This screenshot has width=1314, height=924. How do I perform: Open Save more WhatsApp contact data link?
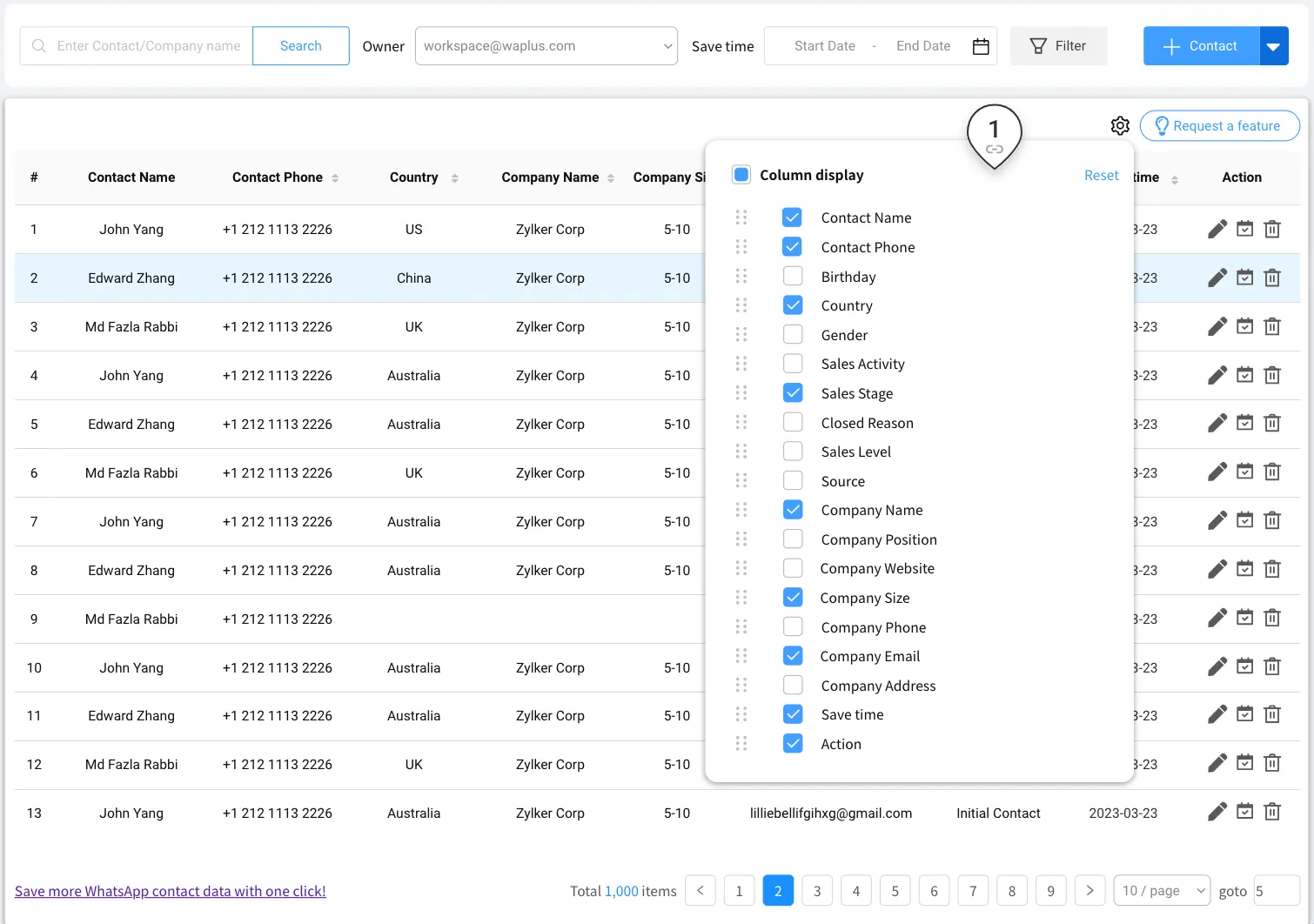pos(171,891)
